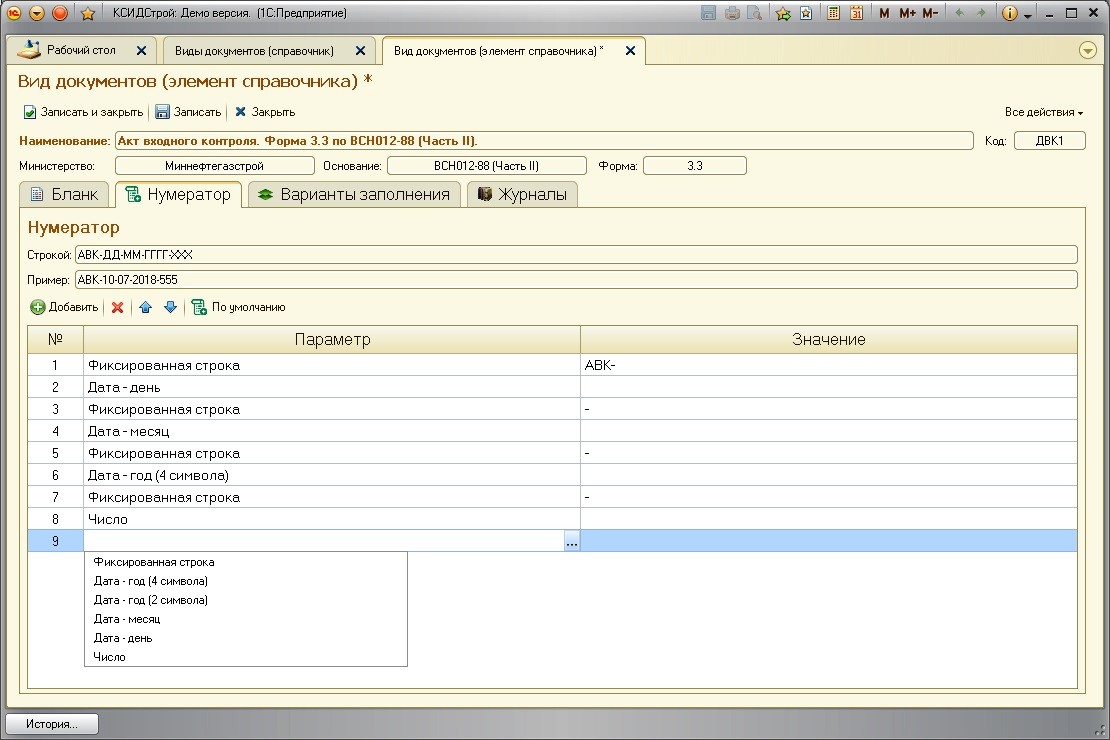Click the Наименование input field
The height and width of the screenshot is (740, 1110).
(543, 141)
